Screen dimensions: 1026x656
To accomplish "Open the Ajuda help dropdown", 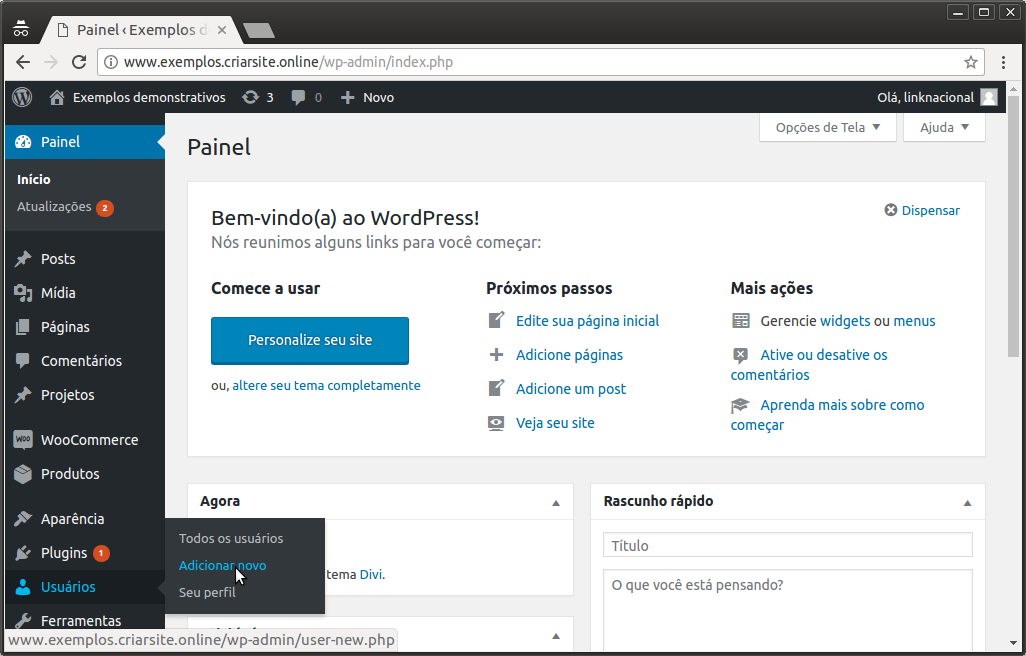I will [x=944, y=127].
